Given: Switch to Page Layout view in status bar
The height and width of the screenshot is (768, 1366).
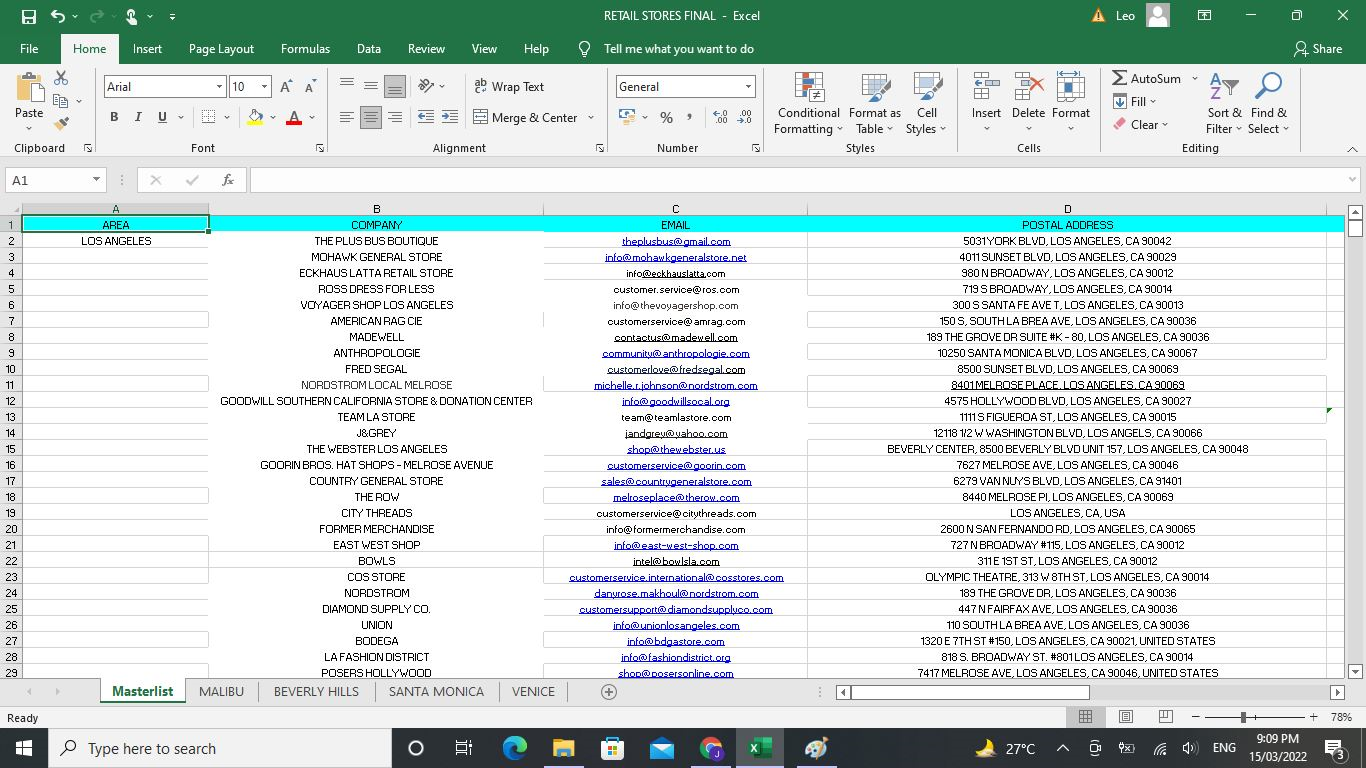Looking at the screenshot, I should pyautogui.click(x=1125, y=717).
